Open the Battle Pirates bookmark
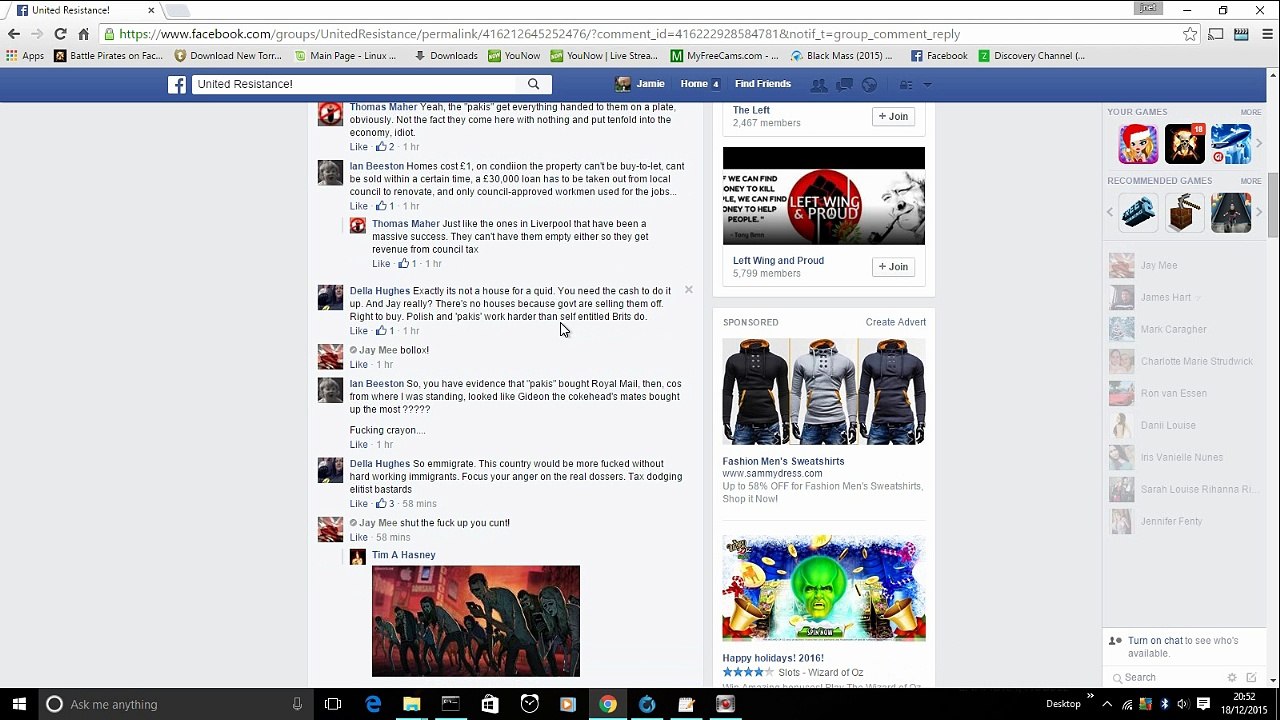 (x=109, y=56)
